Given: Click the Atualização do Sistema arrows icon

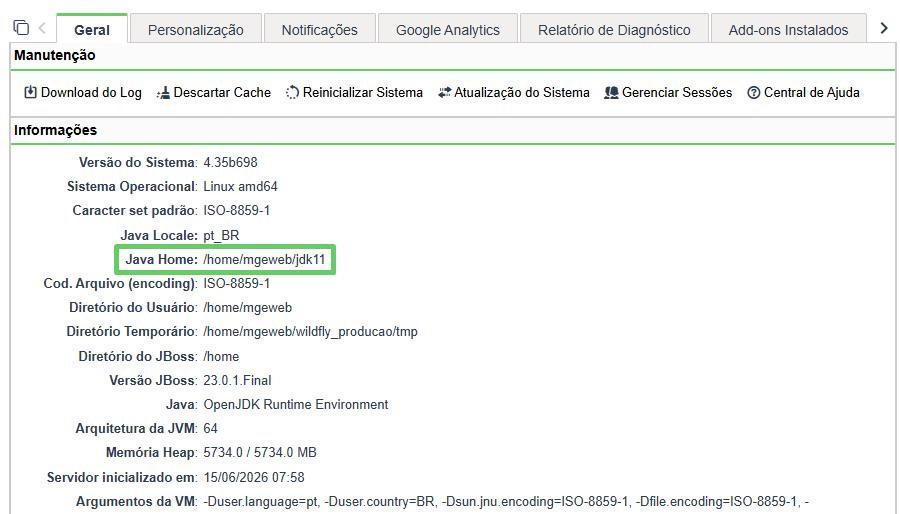Looking at the screenshot, I should [x=444, y=92].
